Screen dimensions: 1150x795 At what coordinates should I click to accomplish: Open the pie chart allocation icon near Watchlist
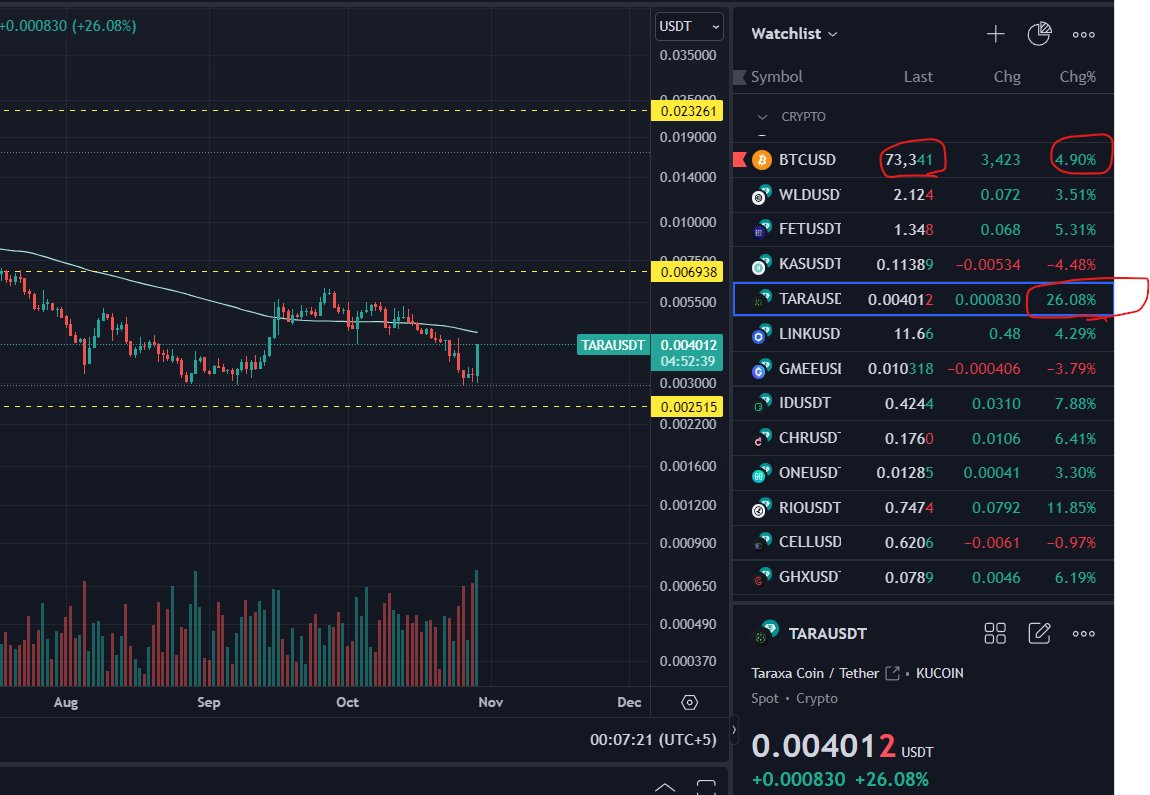tap(1039, 33)
